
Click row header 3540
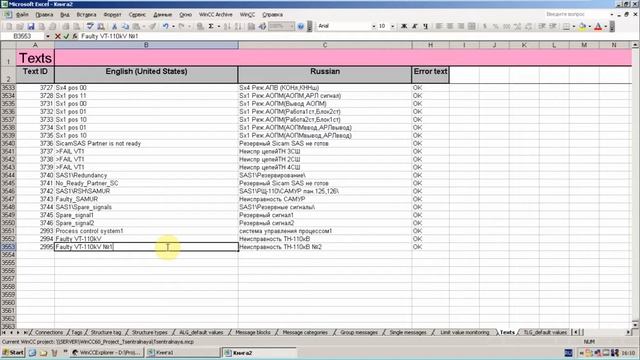pyautogui.click(x=8, y=144)
